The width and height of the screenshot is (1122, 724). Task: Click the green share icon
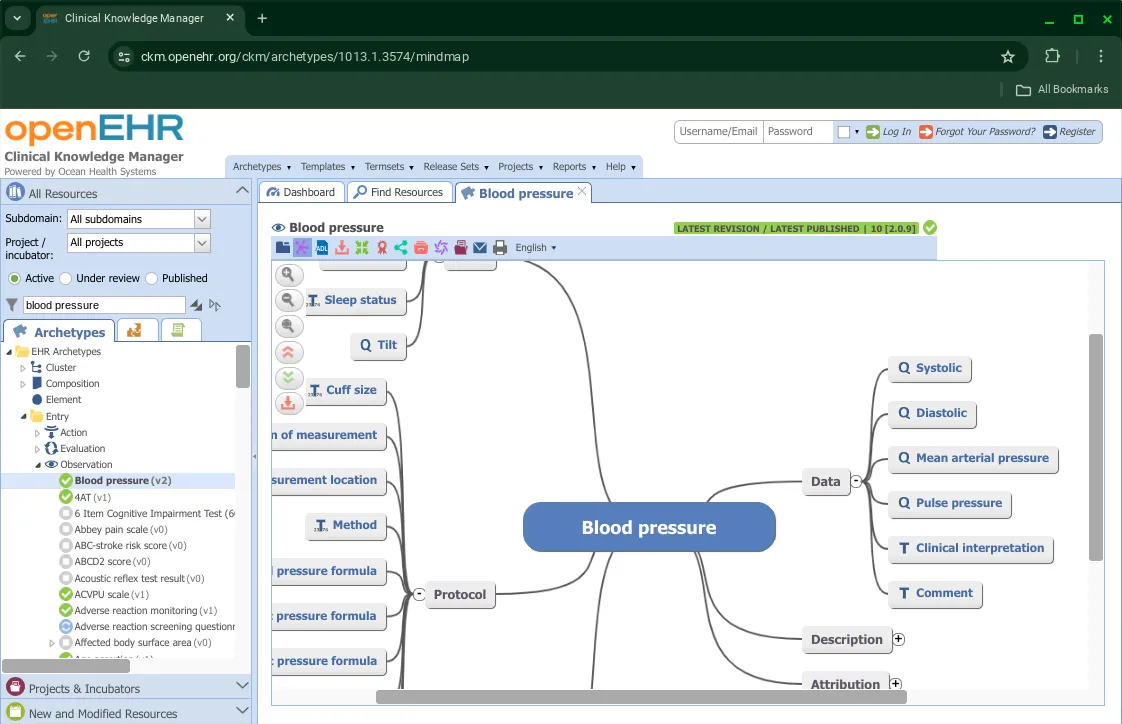(x=401, y=248)
